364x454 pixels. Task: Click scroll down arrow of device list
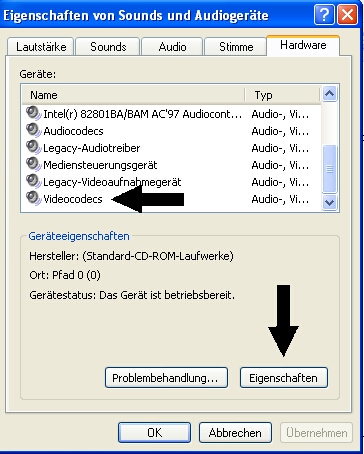[x=329, y=202]
